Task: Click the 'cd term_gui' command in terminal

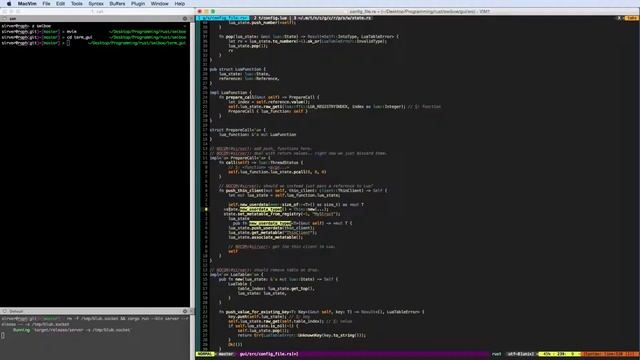Action: tap(80, 37)
